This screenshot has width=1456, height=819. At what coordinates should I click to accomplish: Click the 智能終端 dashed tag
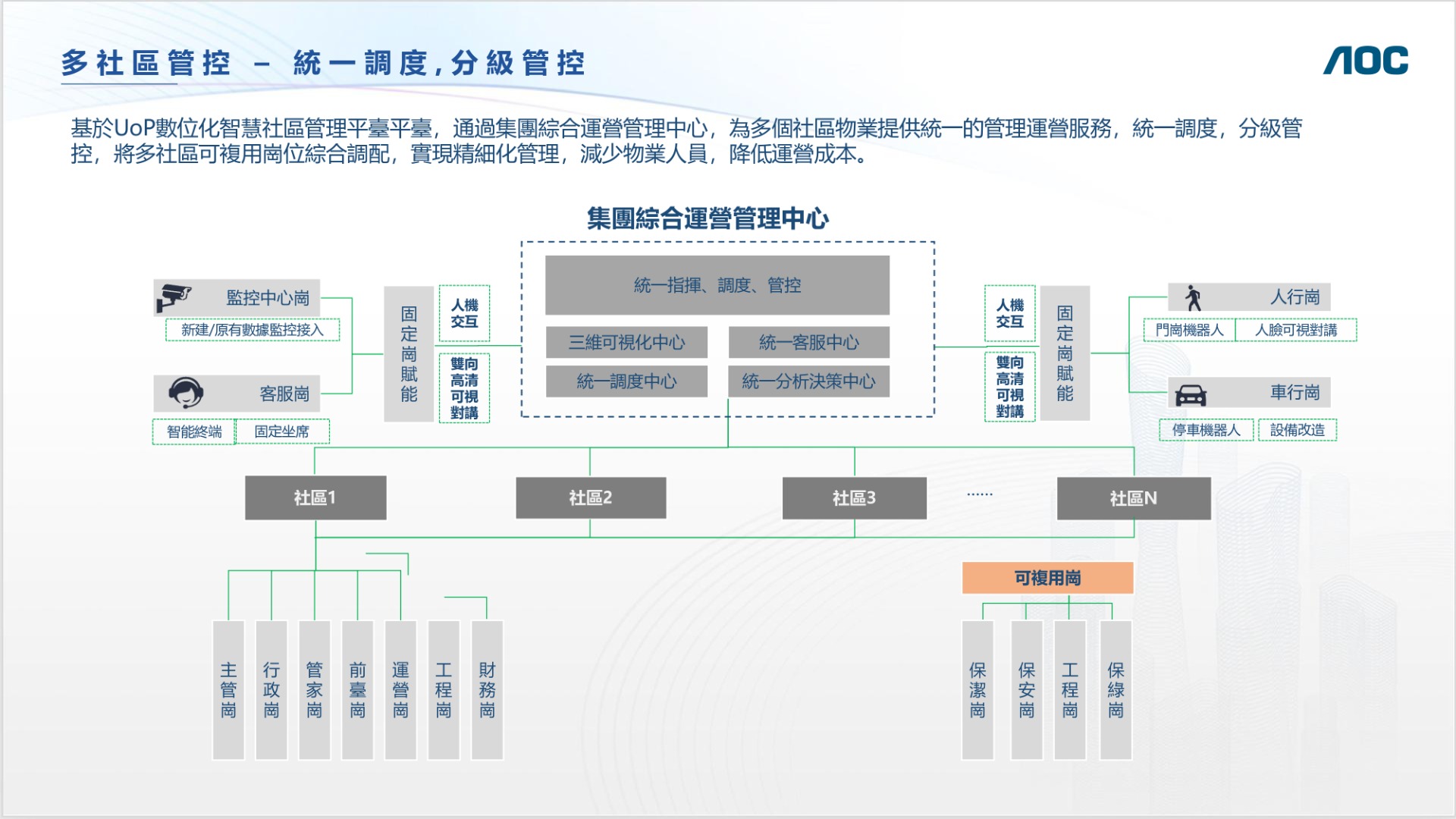coord(194,431)
